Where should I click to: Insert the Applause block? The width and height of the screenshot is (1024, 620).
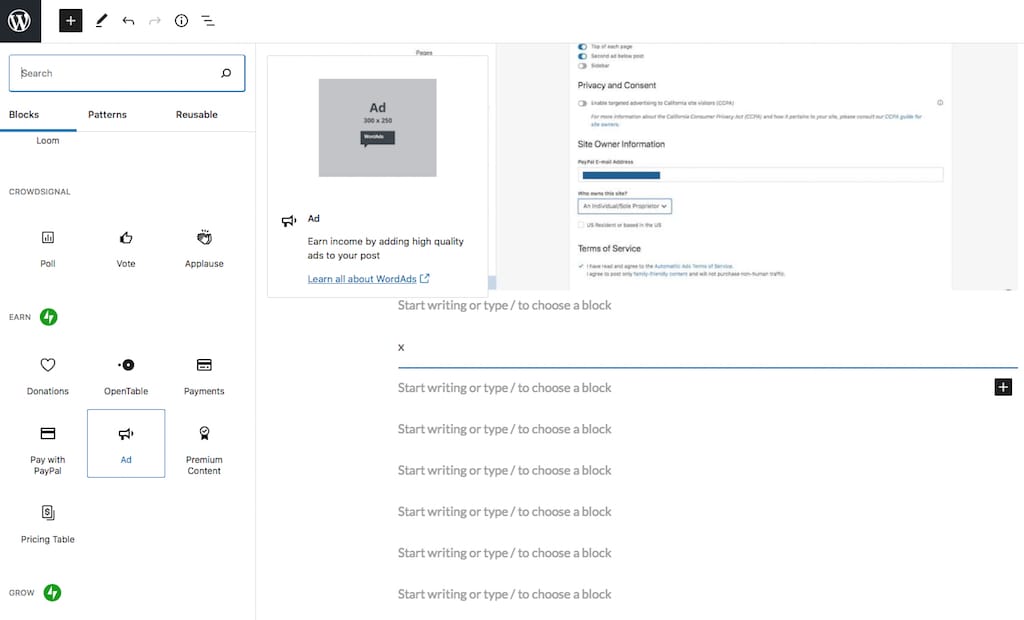tap(204, 247)
